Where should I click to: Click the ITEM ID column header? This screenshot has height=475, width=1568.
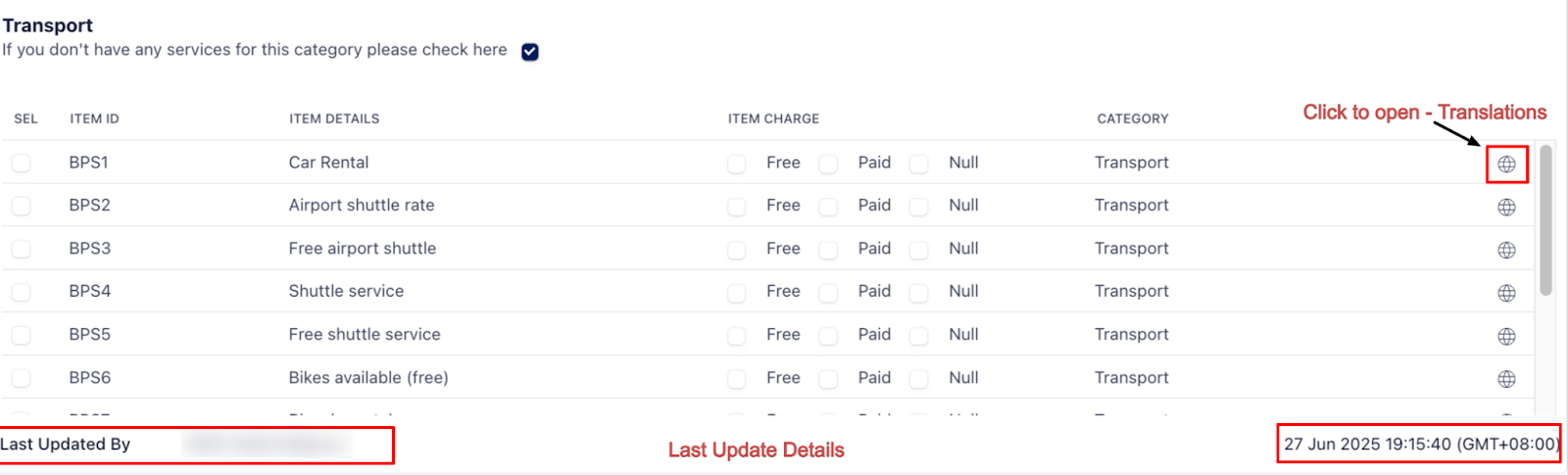pyautogui.click(x=94, y=119)
